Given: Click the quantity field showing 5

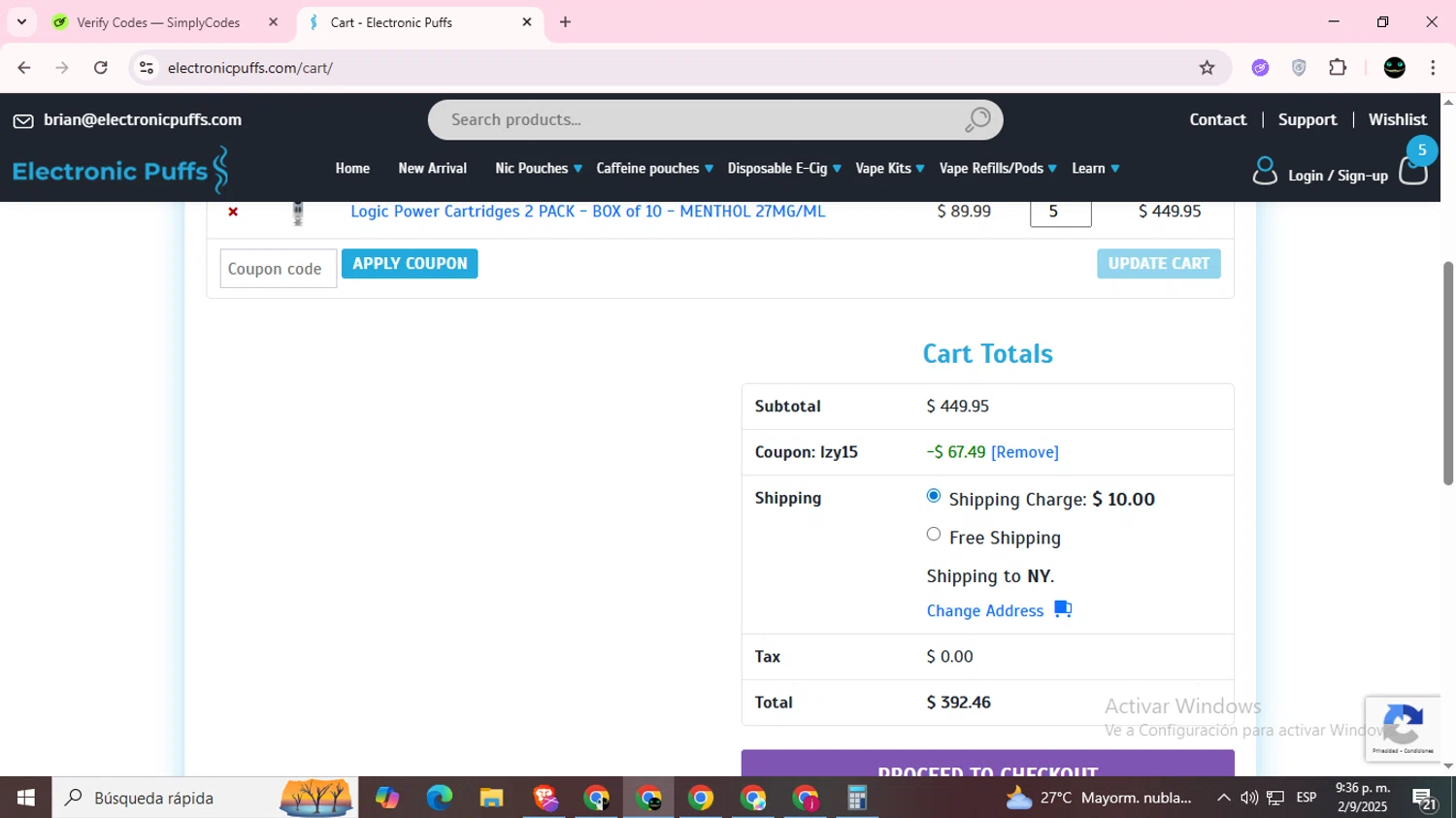Looking at the screenshot, I should click(x=1061, y=212).
